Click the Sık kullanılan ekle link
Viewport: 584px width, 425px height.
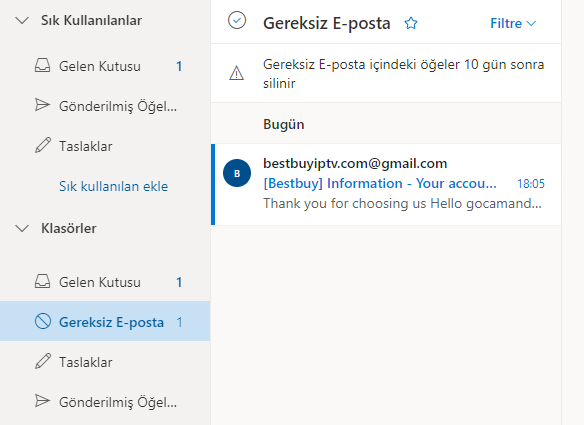click(x=113, y=186)
